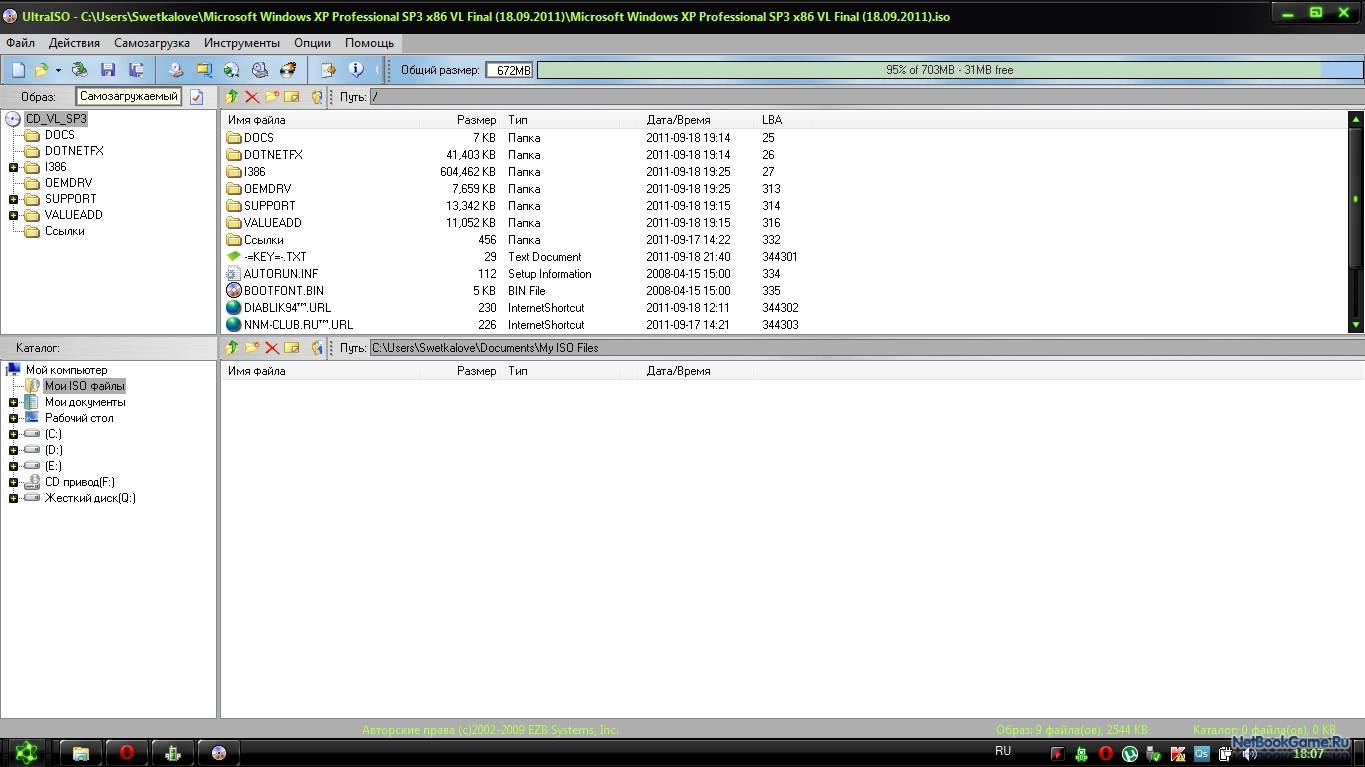Click the Save As toolbar icon

click(x=136, y=70)
